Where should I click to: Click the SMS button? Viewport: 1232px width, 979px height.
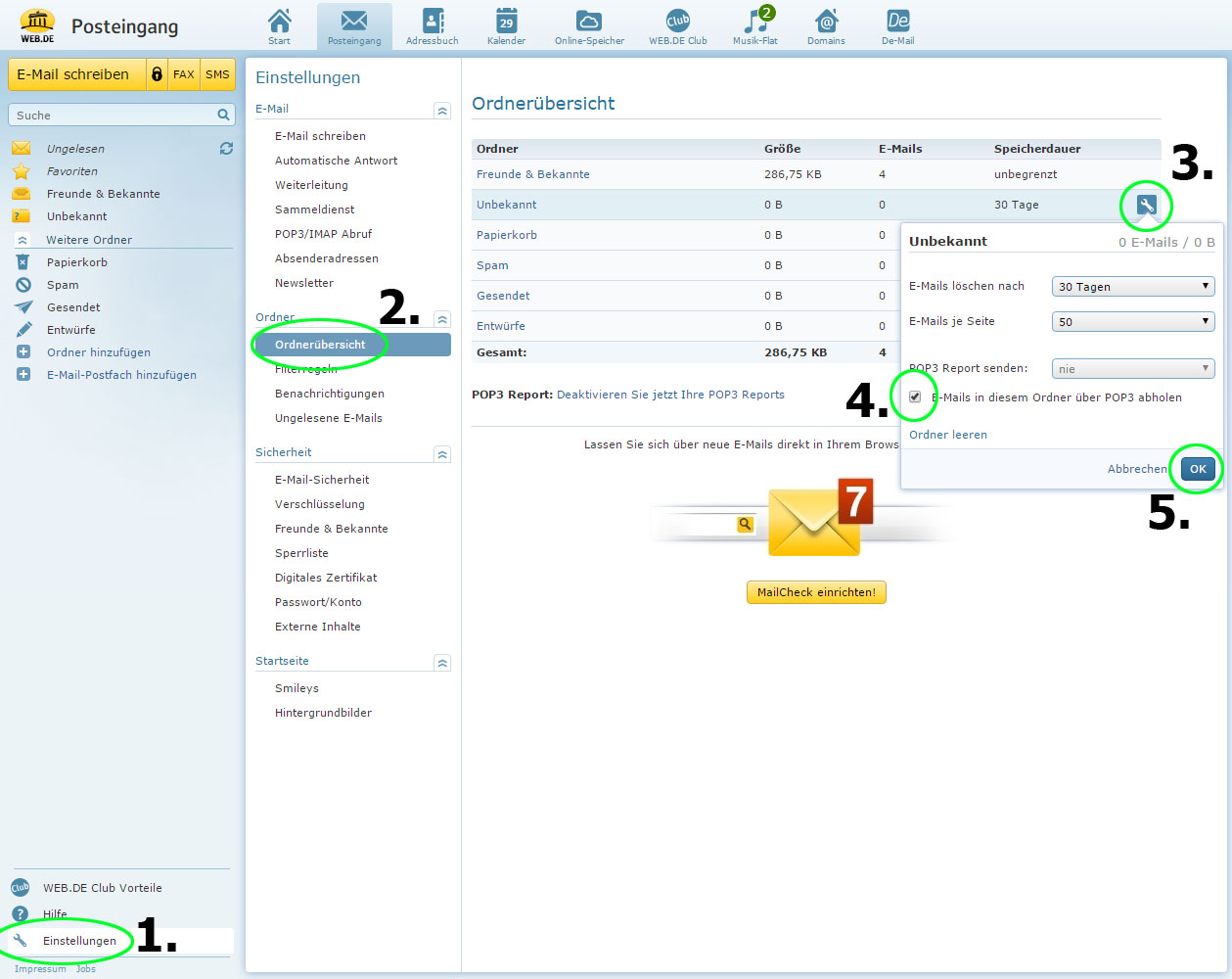[217, 74]
